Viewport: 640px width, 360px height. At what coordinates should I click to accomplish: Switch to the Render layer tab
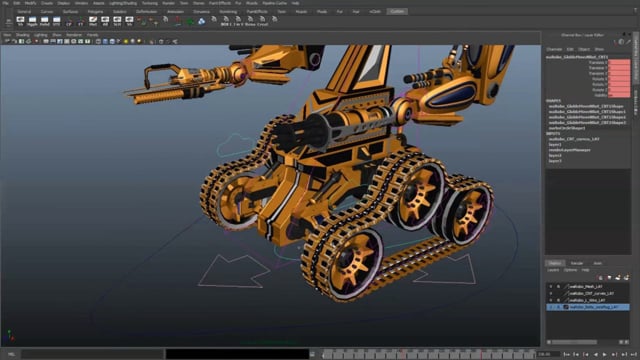577,263
